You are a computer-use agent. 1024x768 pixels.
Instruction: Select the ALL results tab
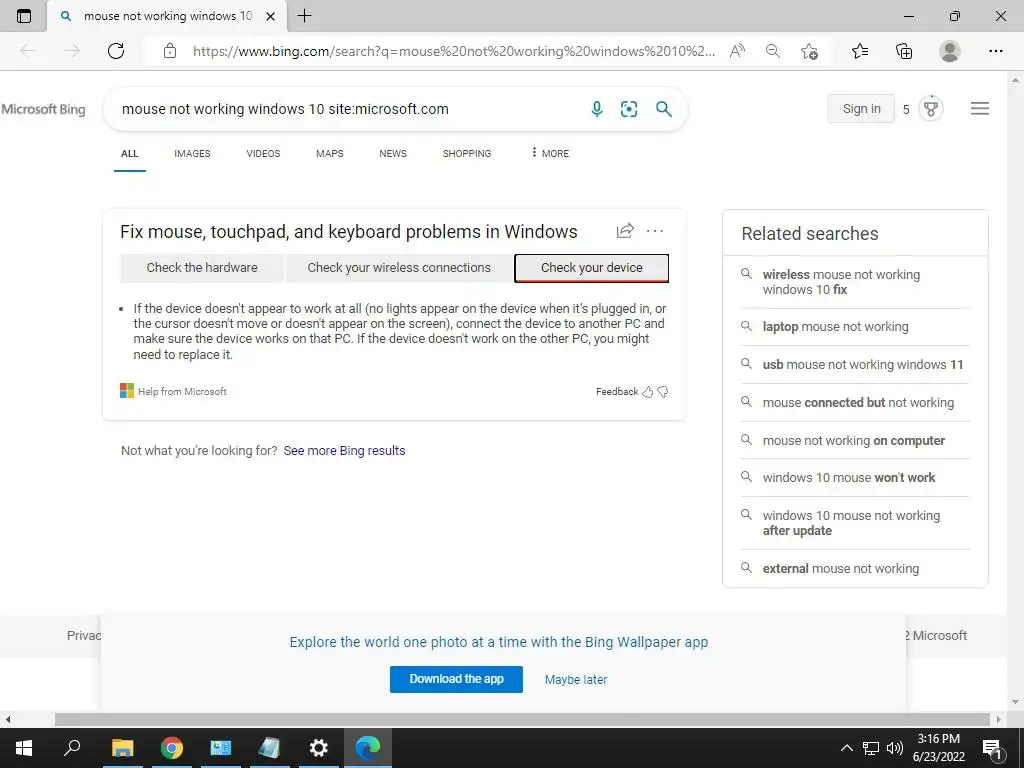pyautogui.click(x=129, y=153)
